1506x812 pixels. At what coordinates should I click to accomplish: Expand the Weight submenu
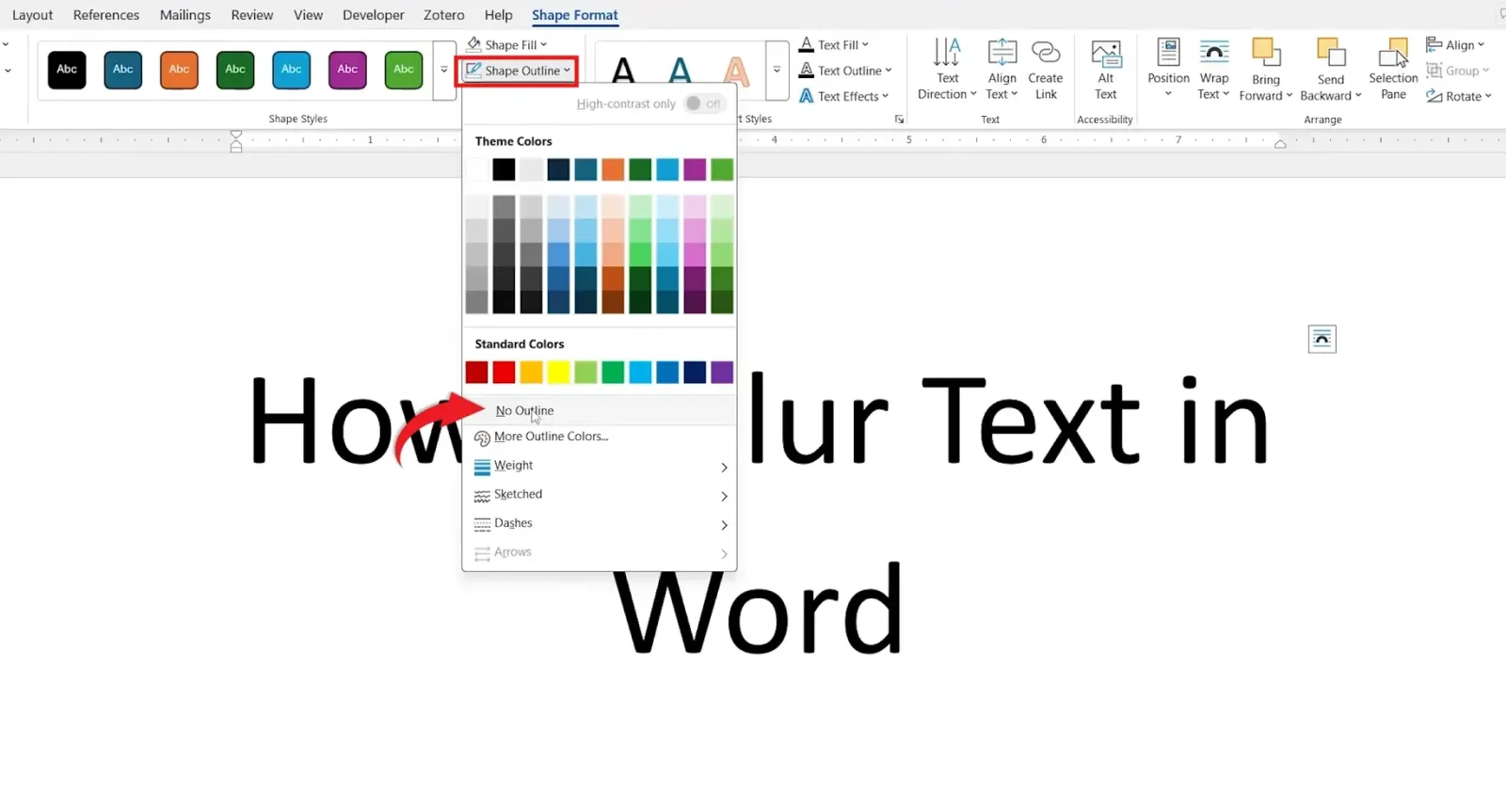599,466
